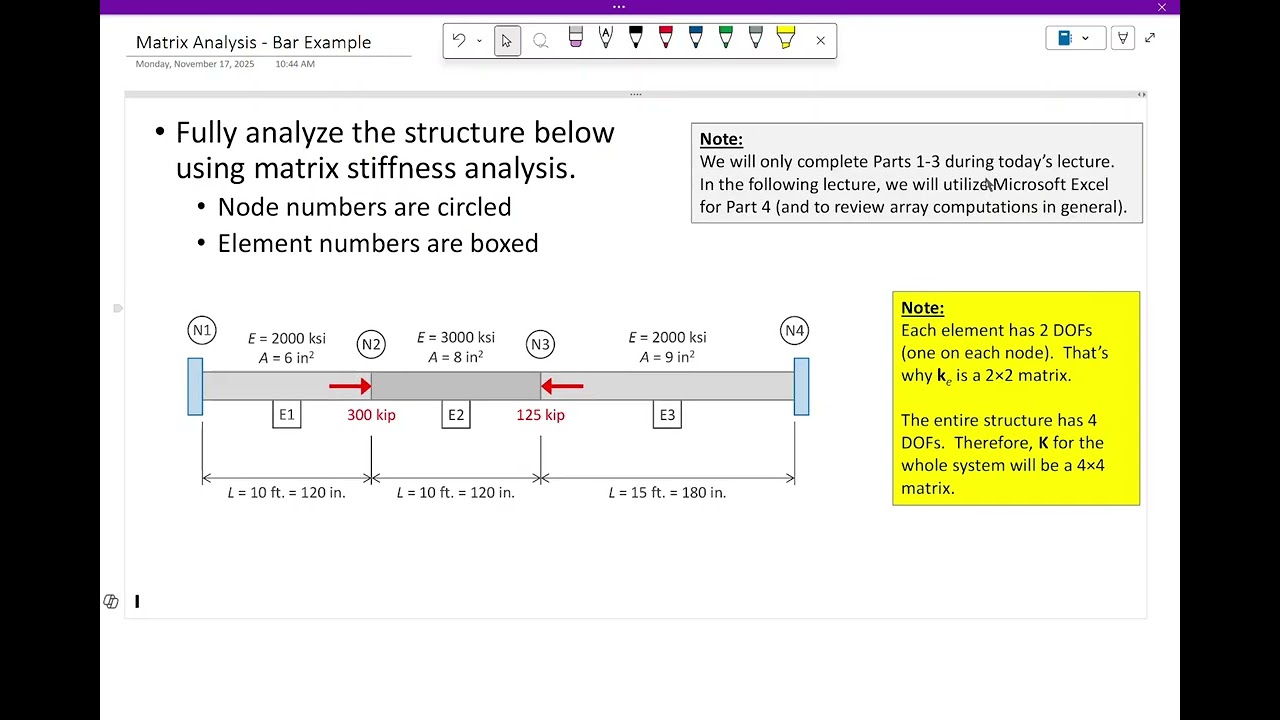Click the paragraph handle left of the diagram
The height and width of the screenshot is (720, 1280).
[x=118, y=308]
